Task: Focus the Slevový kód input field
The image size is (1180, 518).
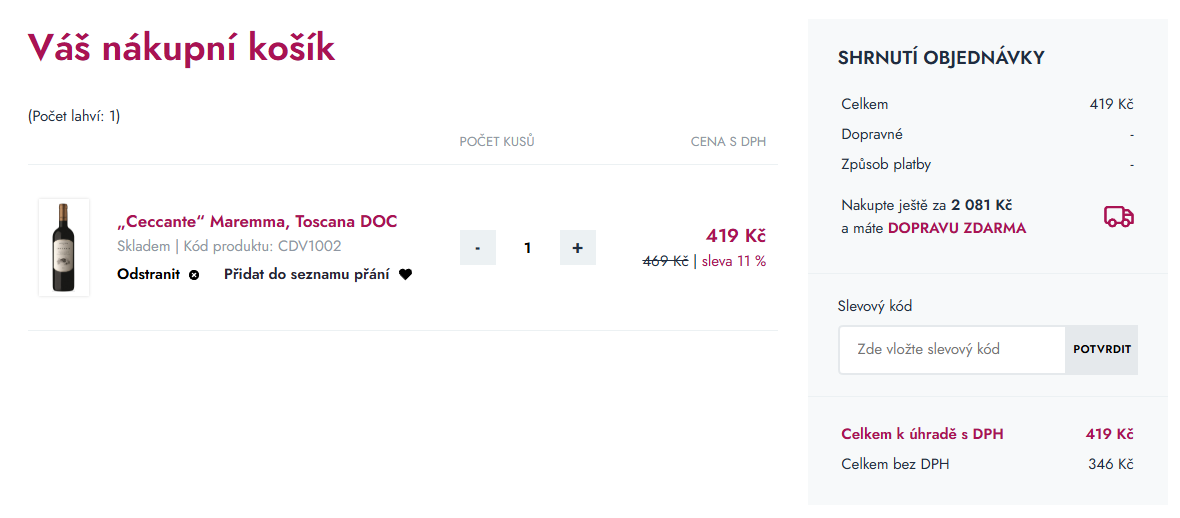Action: (x=951, y=350)
